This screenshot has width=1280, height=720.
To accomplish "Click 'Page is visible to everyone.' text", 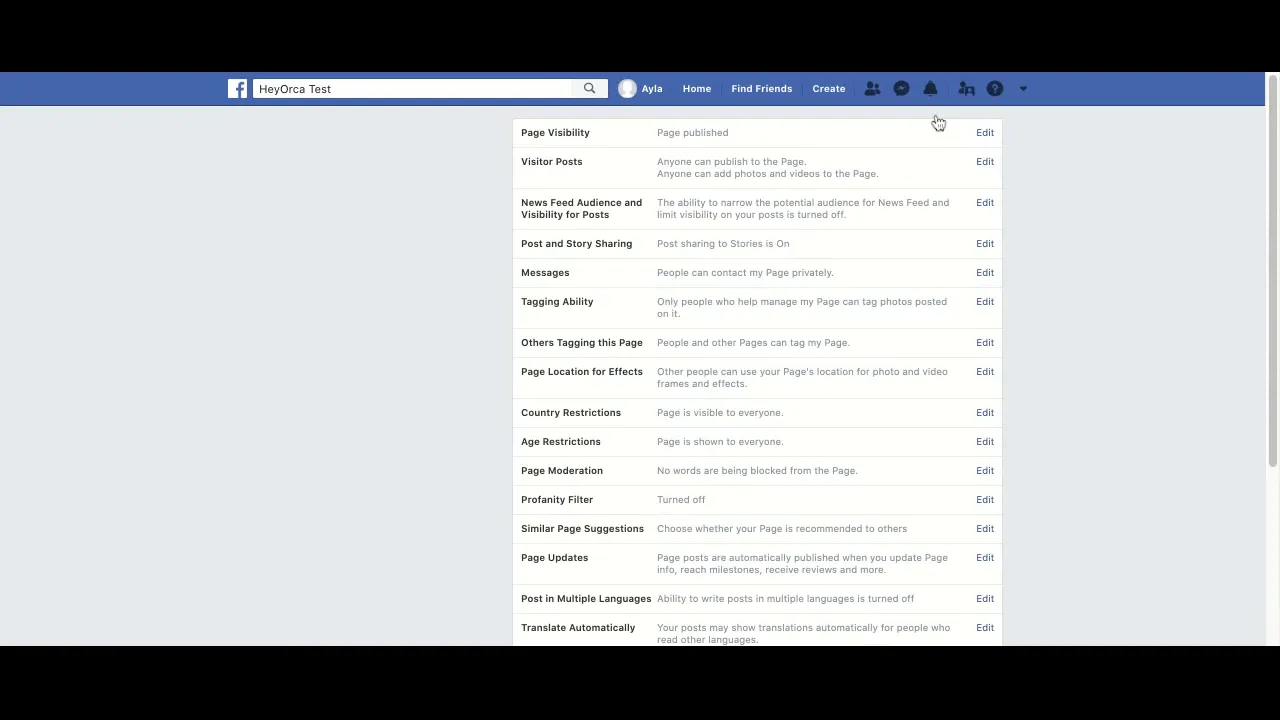I will click(720, 413).
